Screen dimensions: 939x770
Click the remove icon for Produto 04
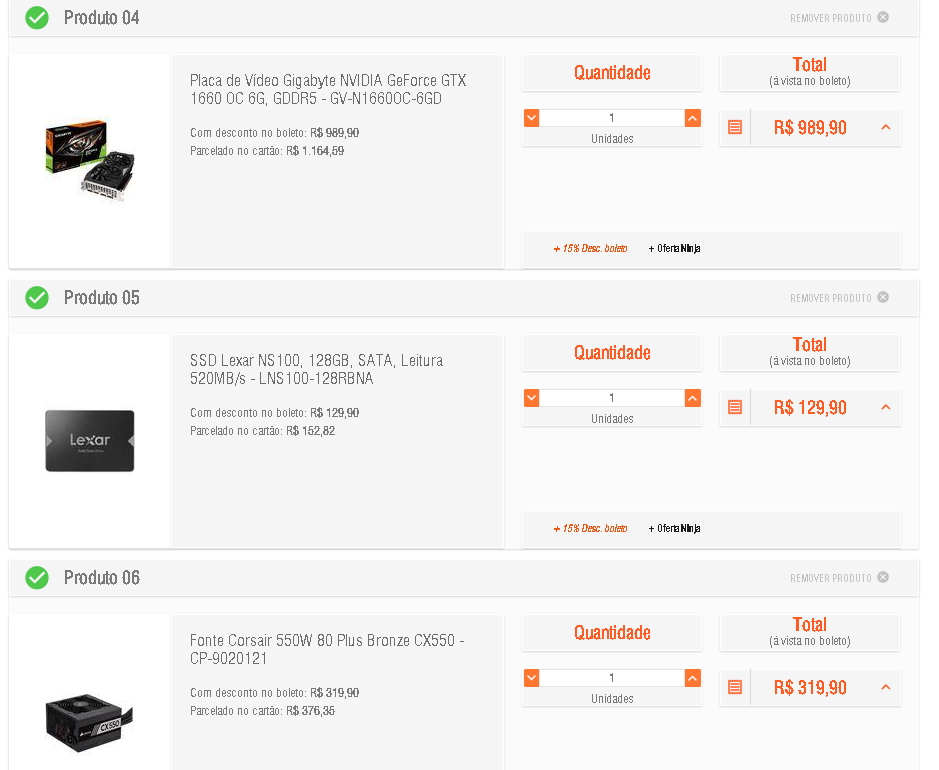point(883,17)
